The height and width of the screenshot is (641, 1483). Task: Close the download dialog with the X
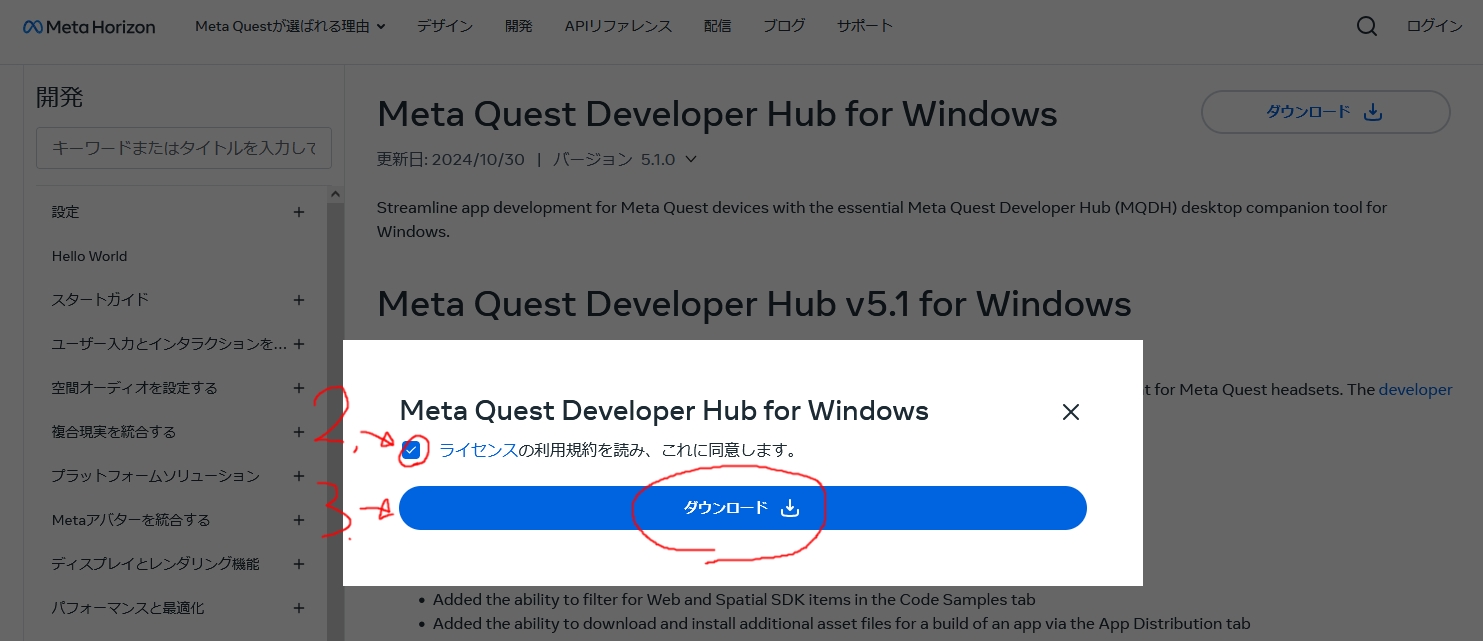tap(1070, 412)
